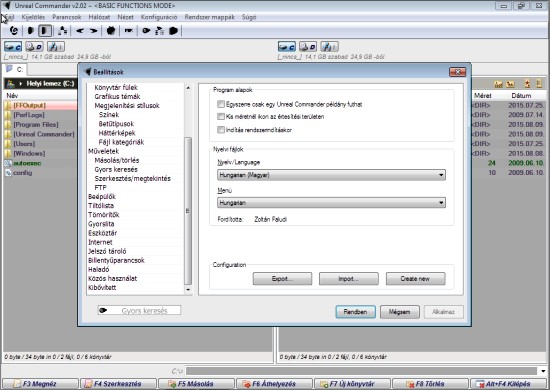
Task: Click the pressed view-mode button in main toolbar
Action: tap(45, 31)
